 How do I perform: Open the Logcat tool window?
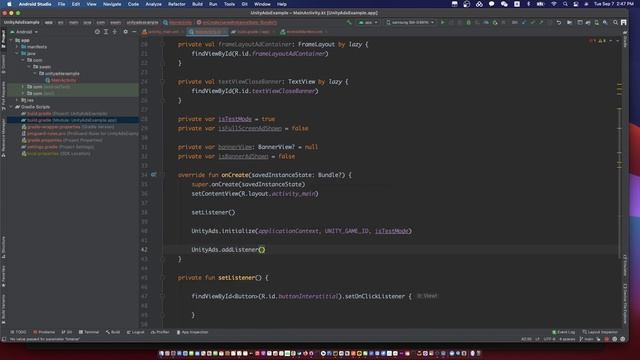136,332
